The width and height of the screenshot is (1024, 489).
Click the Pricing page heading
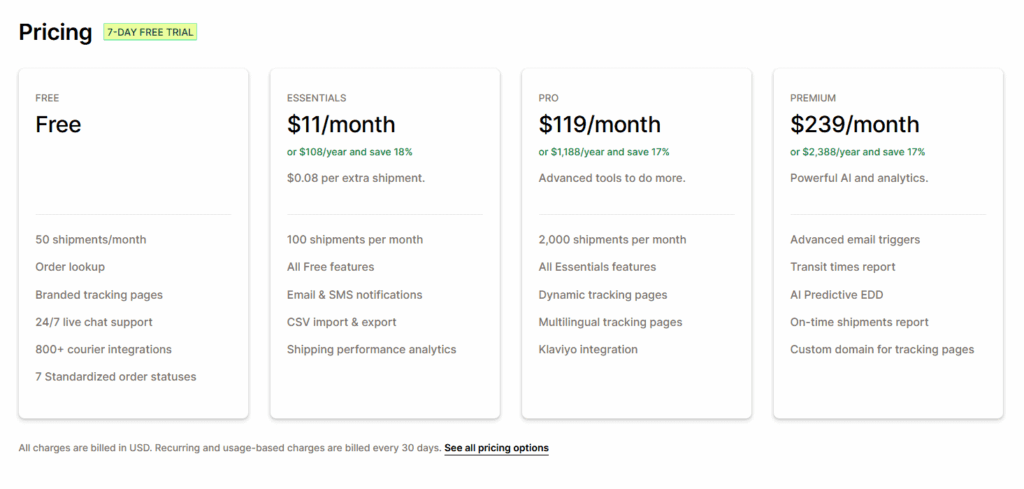pos(56,32)
